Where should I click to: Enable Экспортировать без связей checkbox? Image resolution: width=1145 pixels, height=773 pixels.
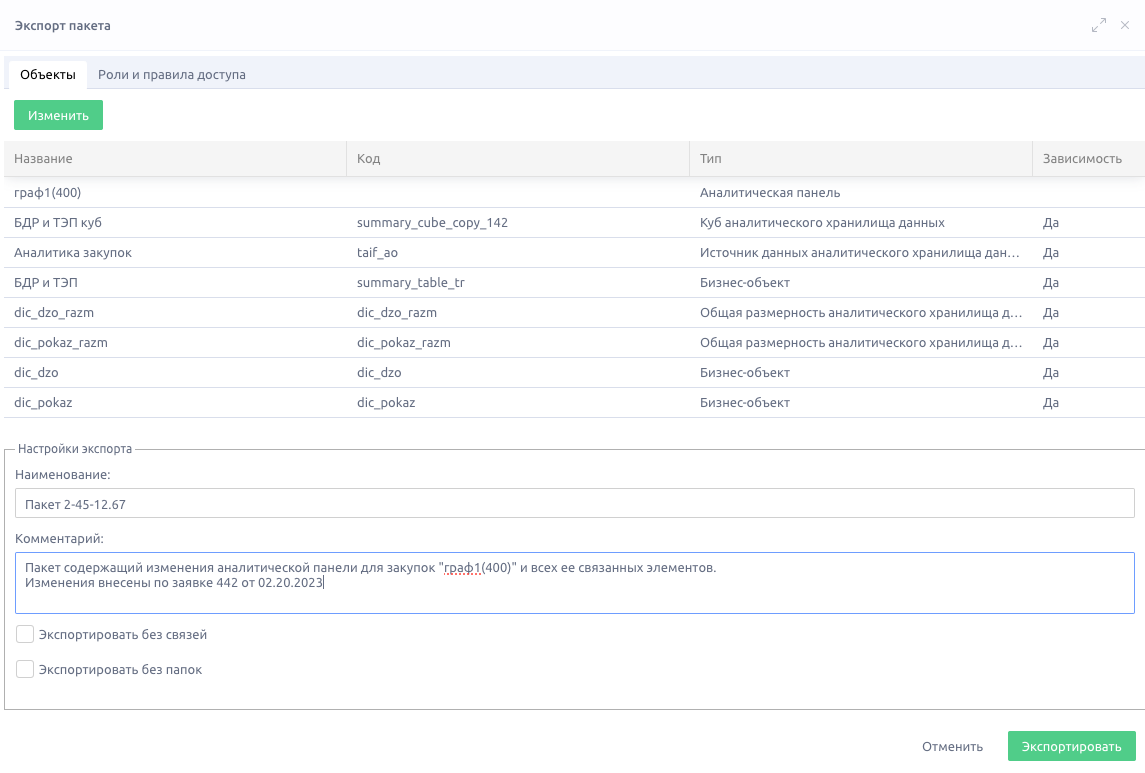25,634
